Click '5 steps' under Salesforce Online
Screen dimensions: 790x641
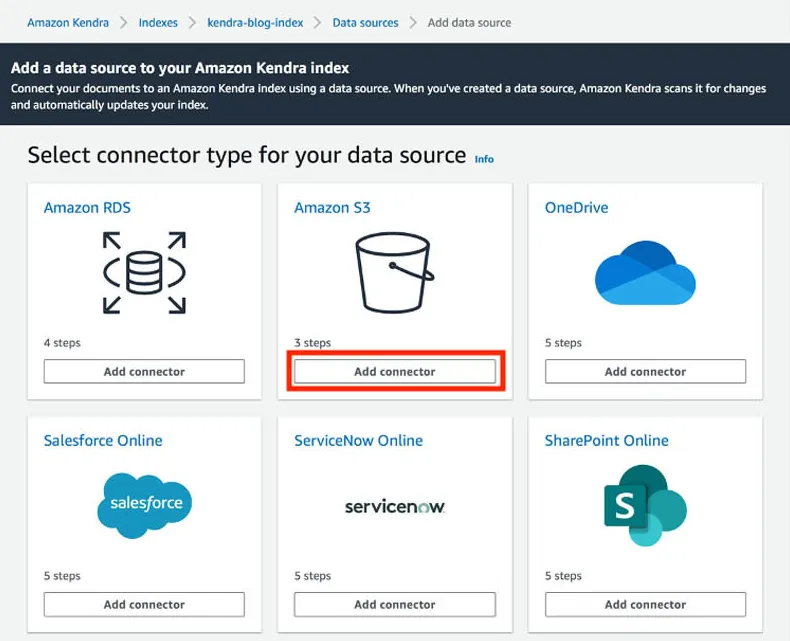(62, 575)
